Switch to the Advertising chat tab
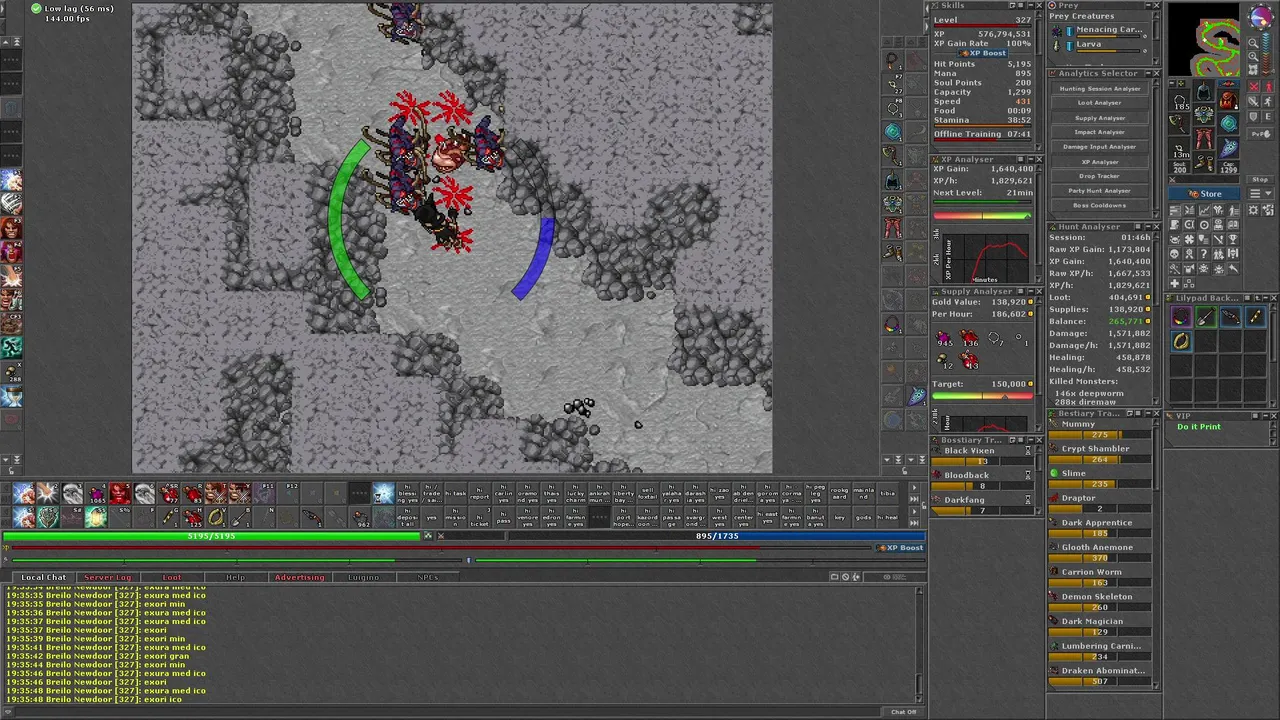 299,577
